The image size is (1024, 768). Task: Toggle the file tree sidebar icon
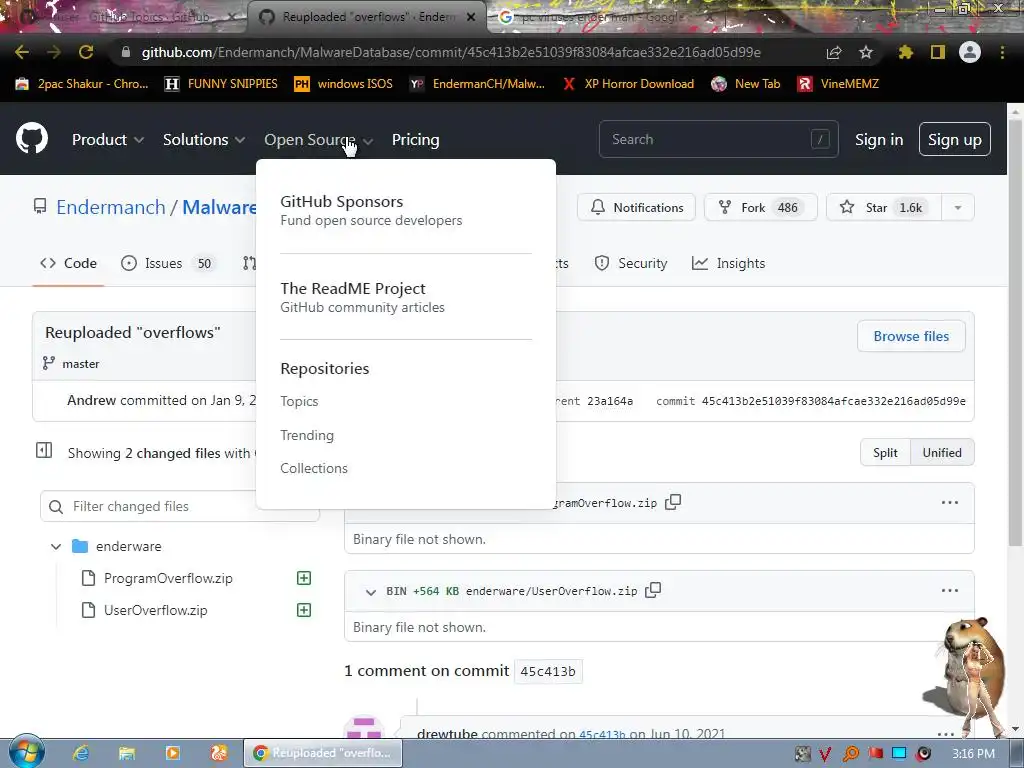point(44,450)
